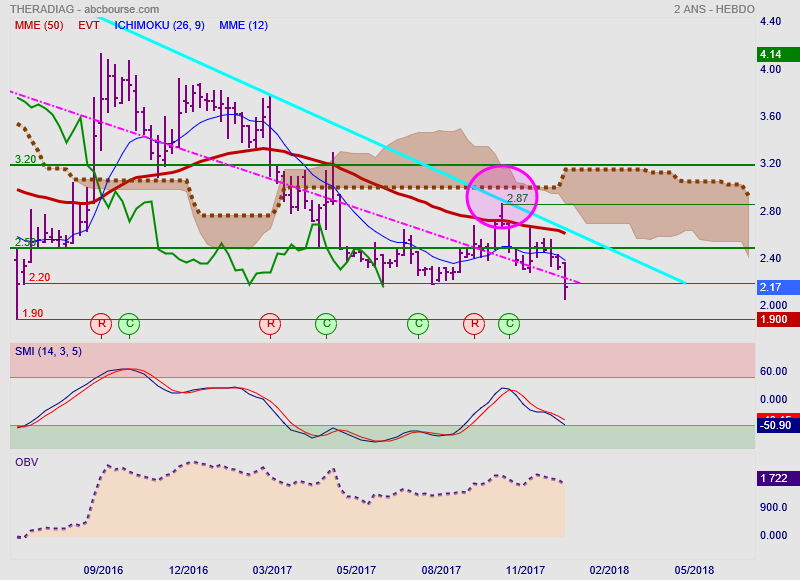Click the green 4.14 price tag
This screenshot has height=580, width=800.
click(778, 54)
